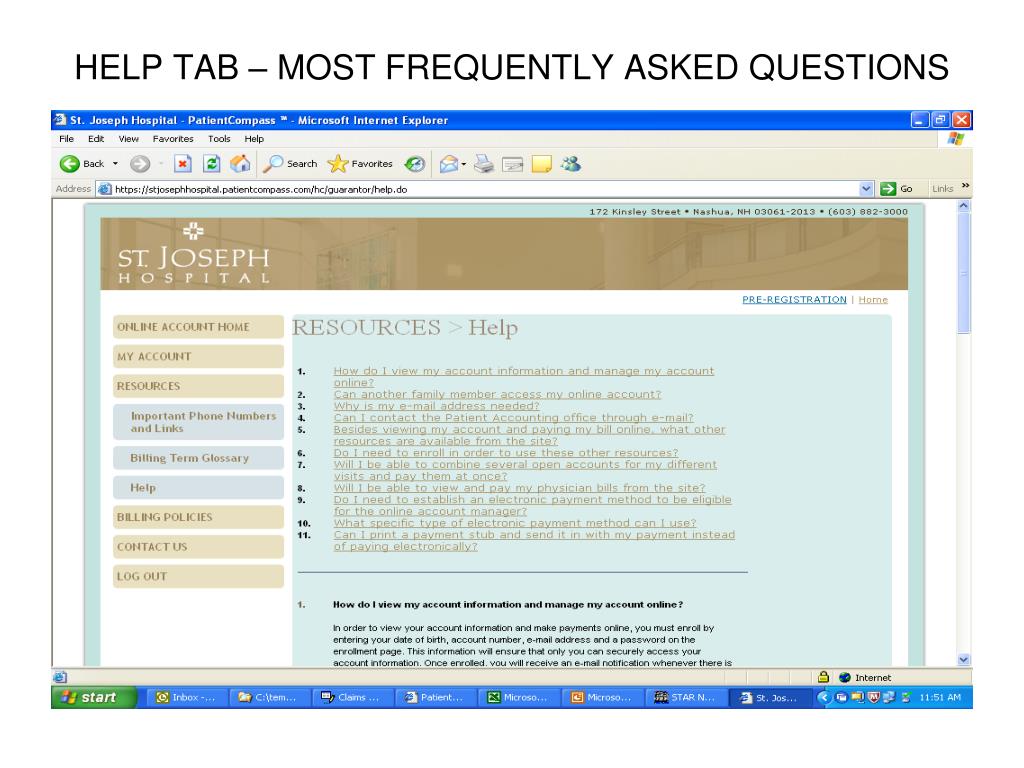Image resolution: width=1024 pixels, height=768 pixels.
Task: Open question 3 about e-mail address needed
Action: (437, 406)
